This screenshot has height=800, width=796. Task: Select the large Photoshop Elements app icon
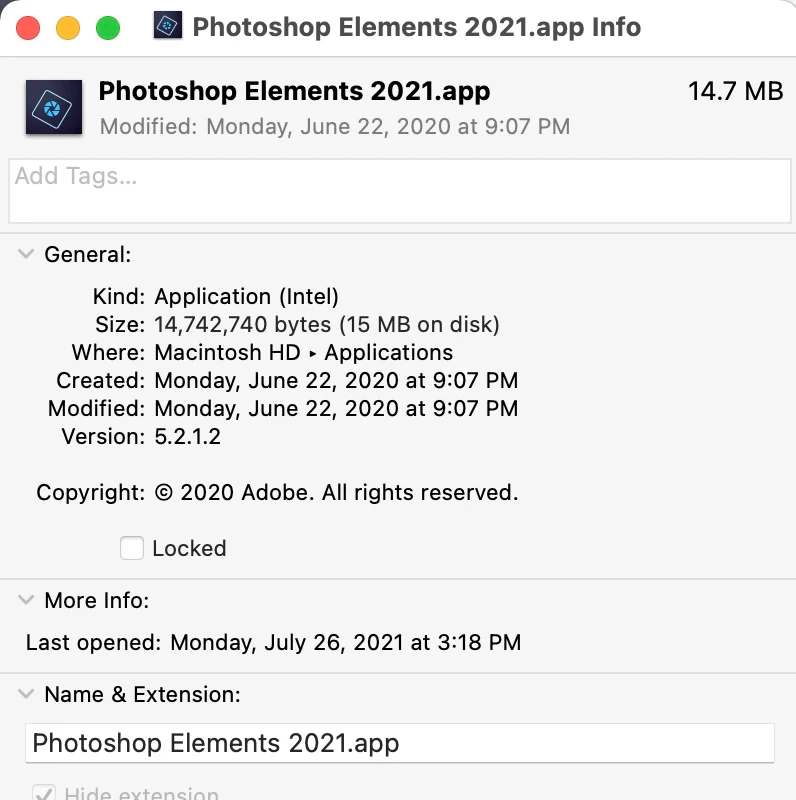pyautogui.click(x=54, y=107)
